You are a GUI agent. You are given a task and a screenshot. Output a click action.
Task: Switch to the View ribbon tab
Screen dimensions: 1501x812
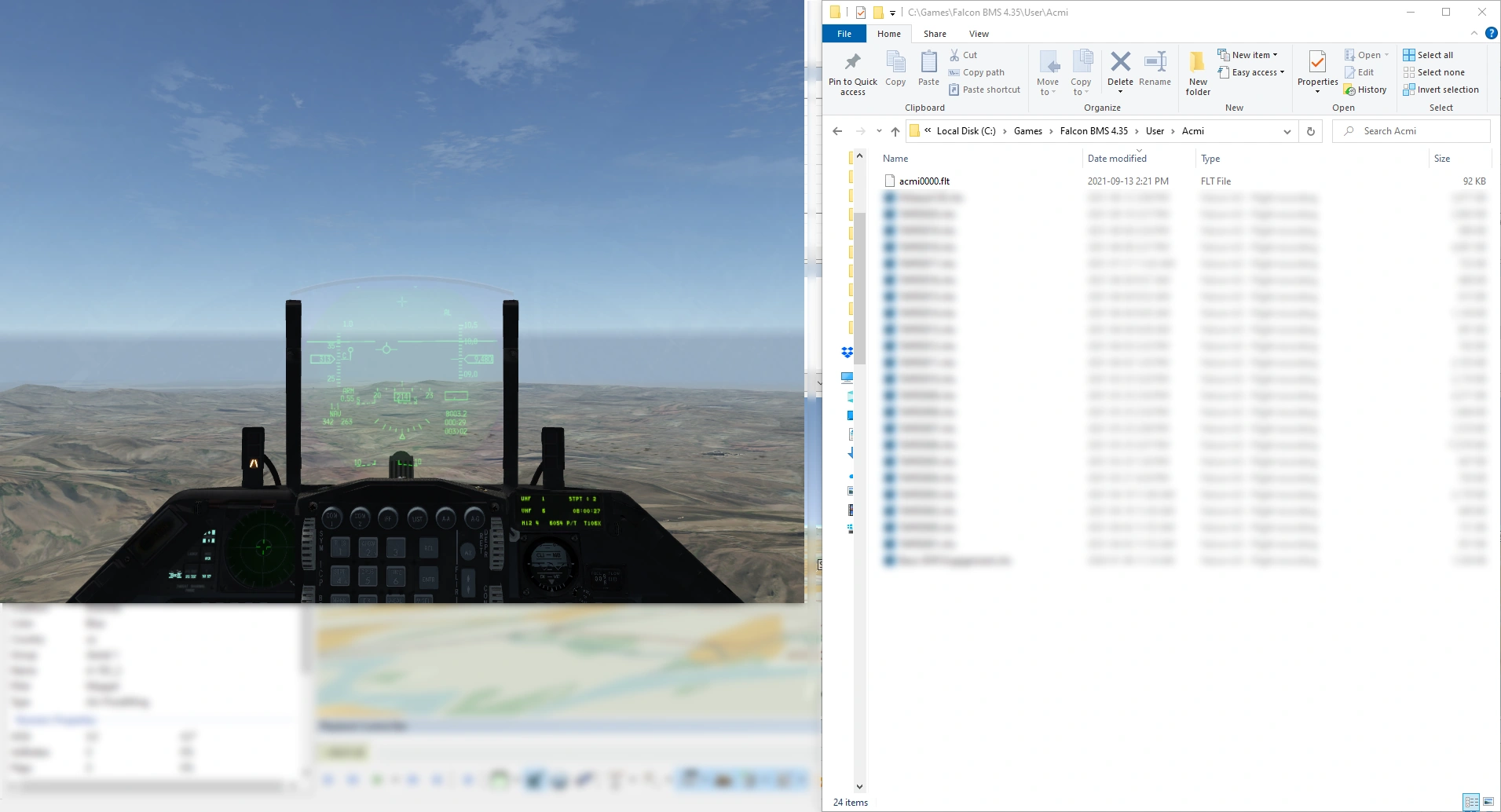point(979,34)
